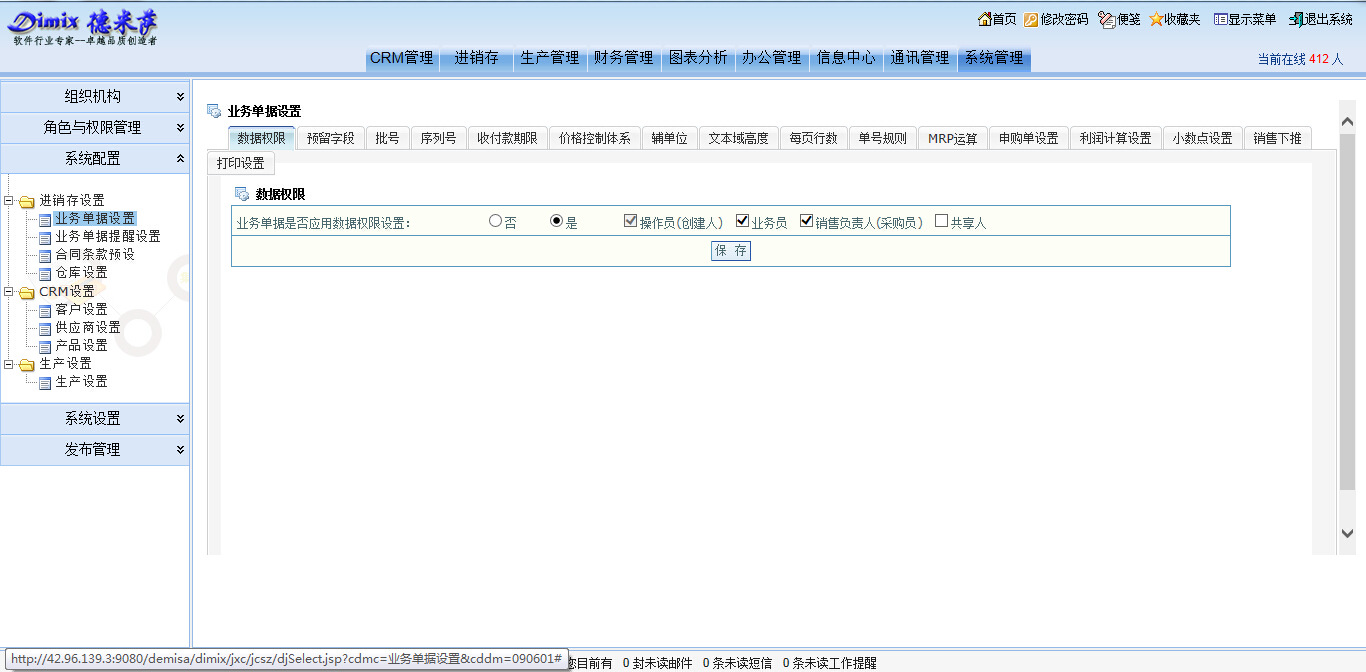Expand the 角色与权限管理 panel
The width and height of the screenshot is (1366, 672).
[x=94, y=128]
